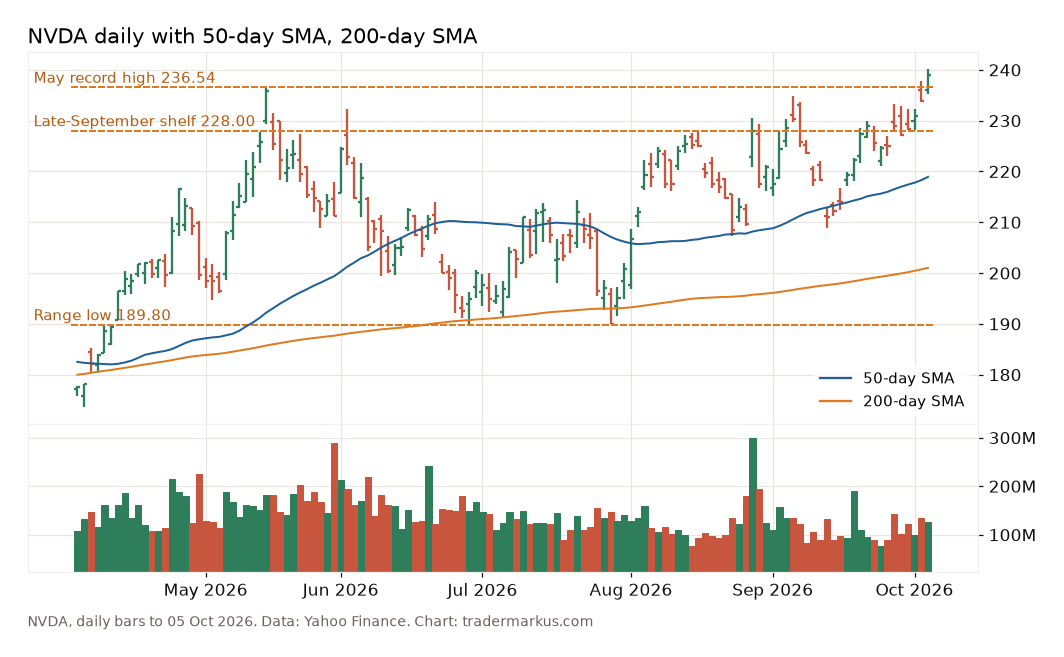Select the 'Late-September shelf 228.00' annotation
This screenshot has height=657, width=1064.
tap(145, 121)
